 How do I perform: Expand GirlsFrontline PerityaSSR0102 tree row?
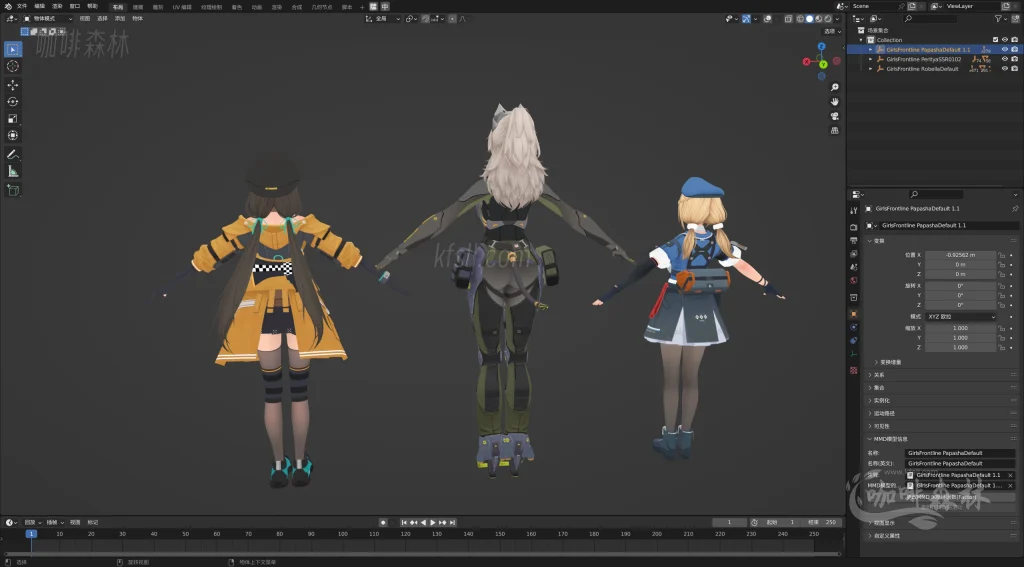coord(870,59)
